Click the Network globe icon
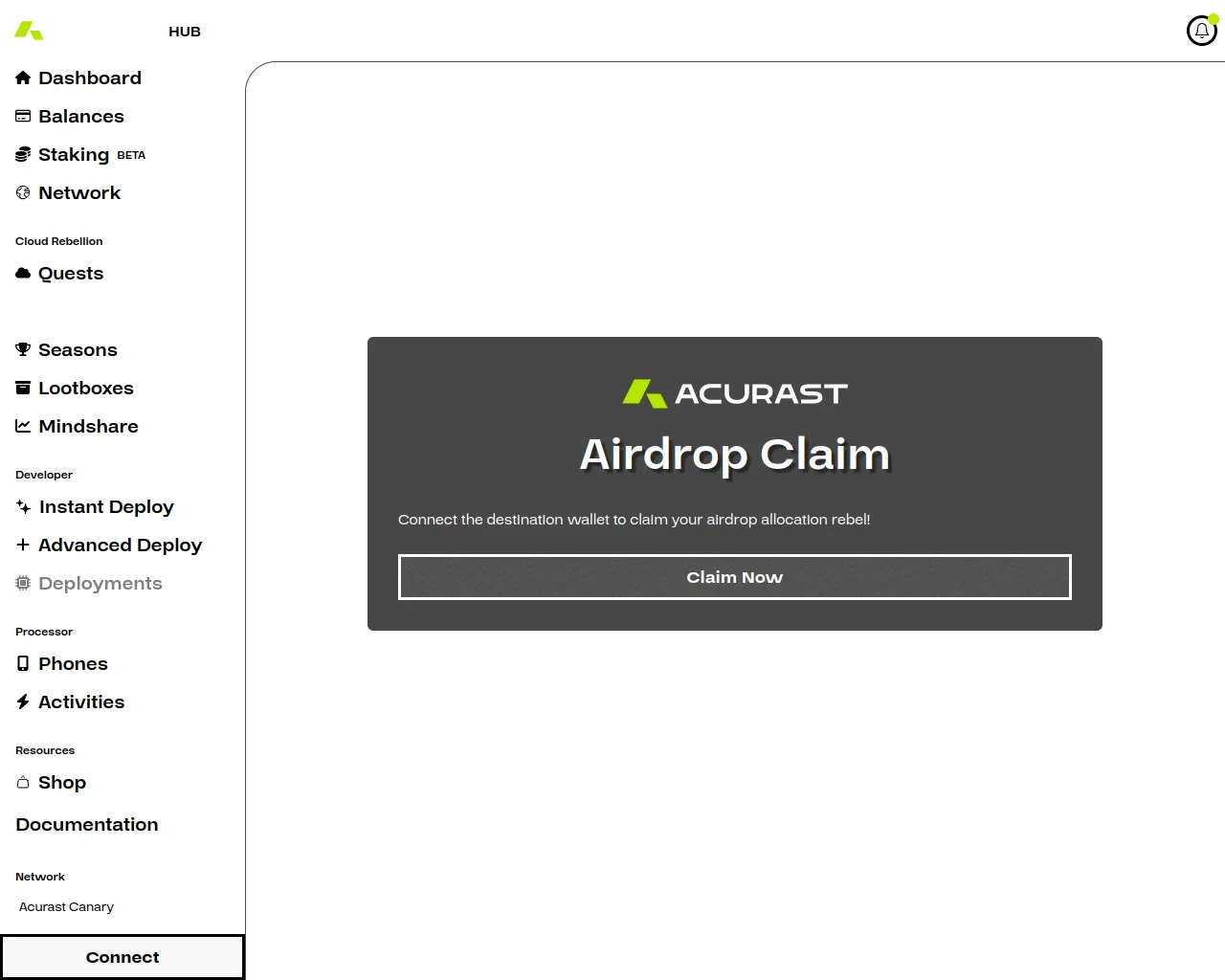The height and width of the screenshot is (980, 1225). tap(23, 192)
